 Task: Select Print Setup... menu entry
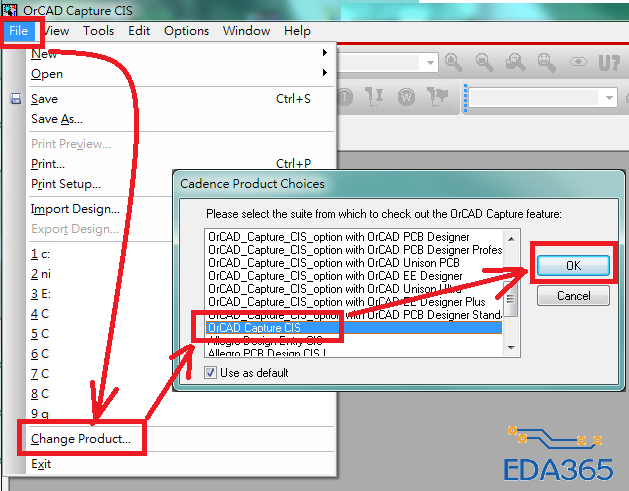pyautogui.click(x=66, y=184)
